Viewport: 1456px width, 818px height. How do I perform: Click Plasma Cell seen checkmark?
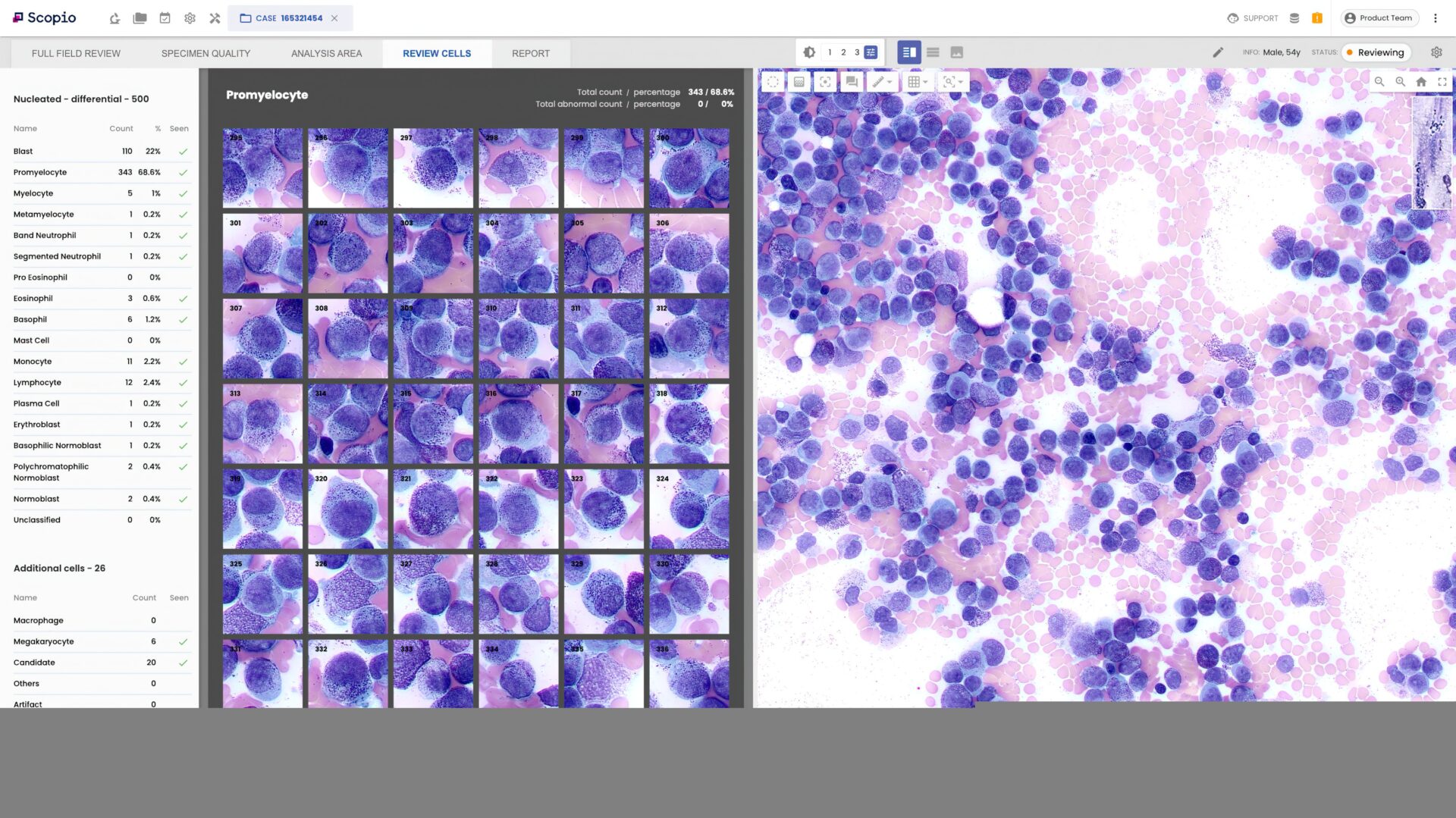coord(183,404)
